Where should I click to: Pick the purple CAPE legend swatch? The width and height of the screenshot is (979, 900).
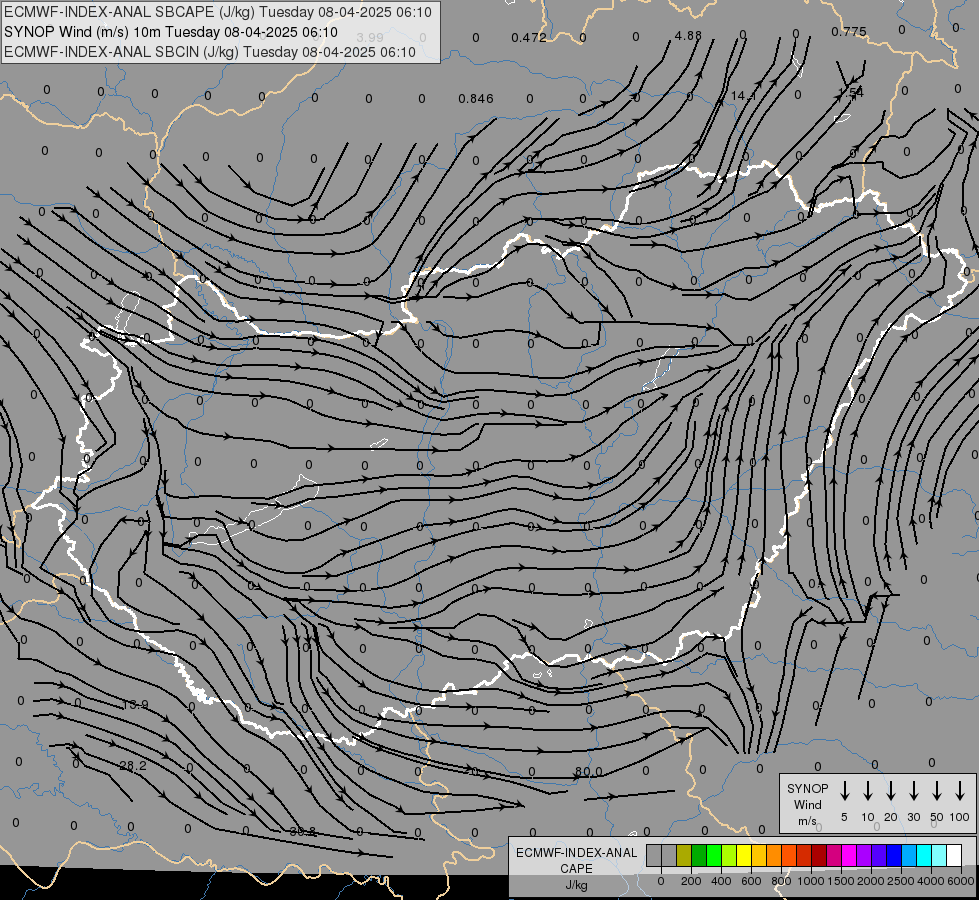tap(863, 855)
